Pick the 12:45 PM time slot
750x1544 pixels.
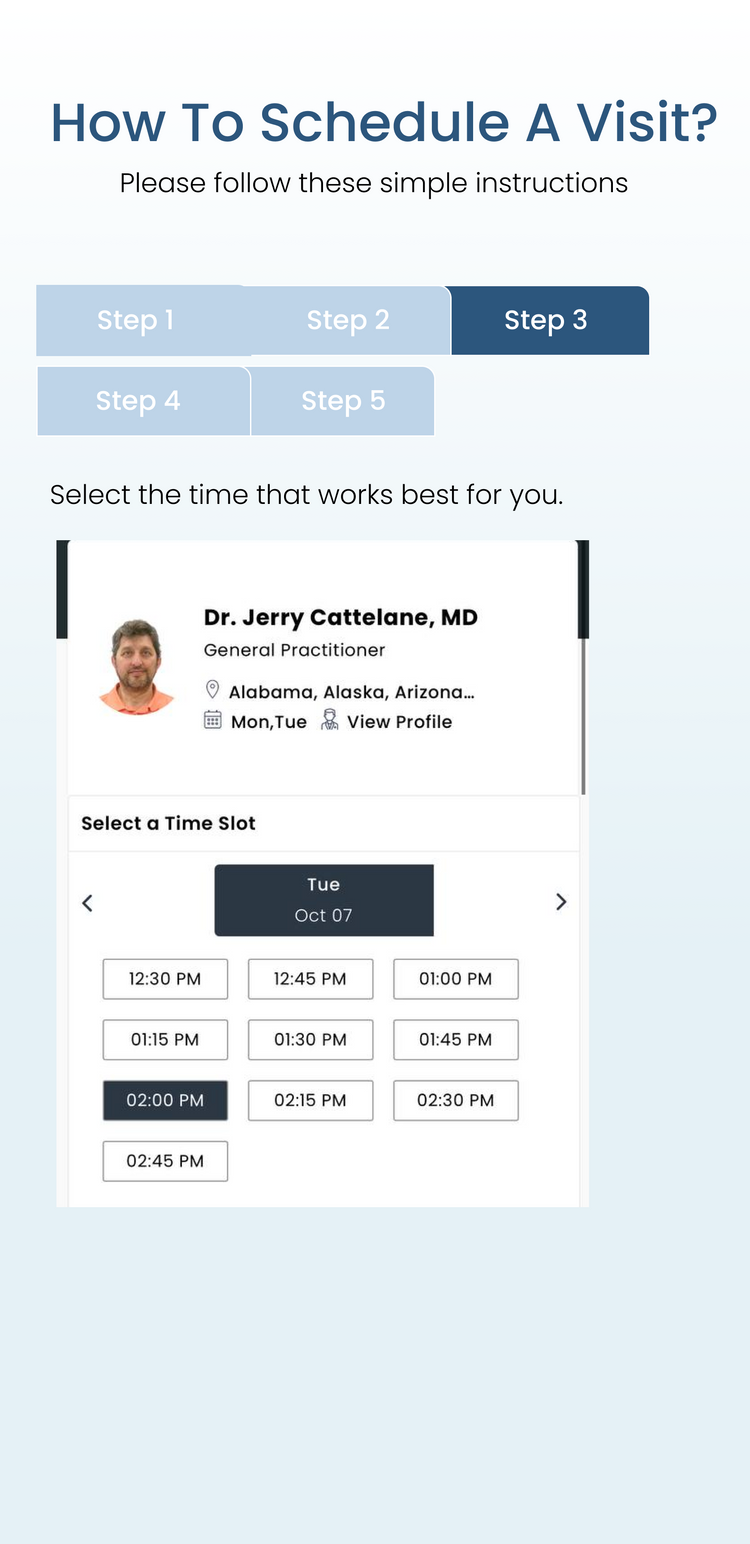[310, 979]
